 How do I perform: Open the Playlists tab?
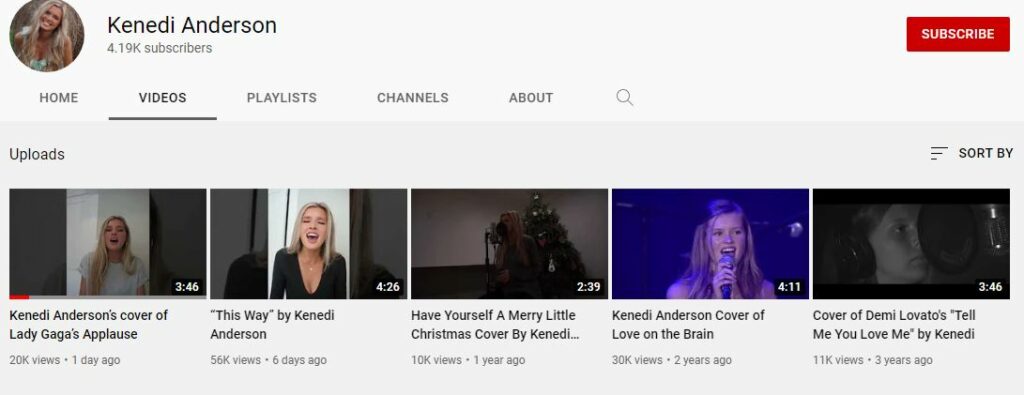[x=281, y=98]
